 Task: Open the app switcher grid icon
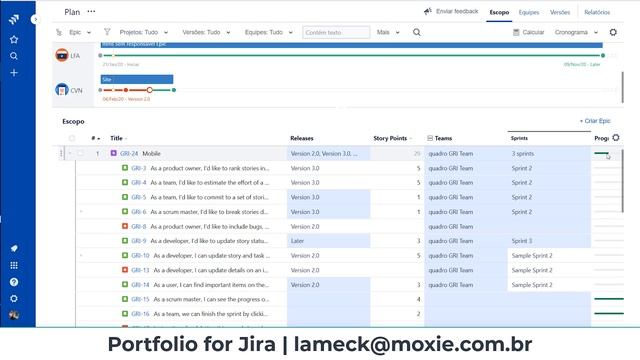coord(14,265)
